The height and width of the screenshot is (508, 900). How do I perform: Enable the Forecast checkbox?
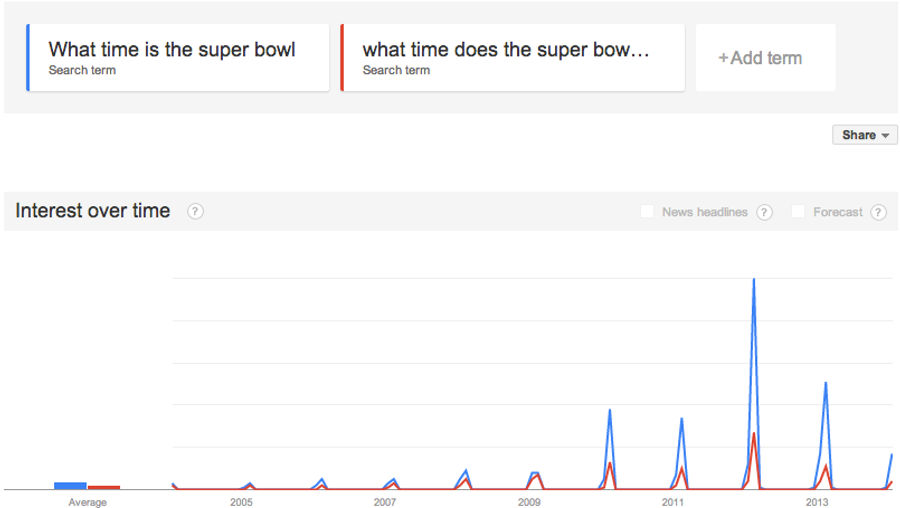[798, 211]
